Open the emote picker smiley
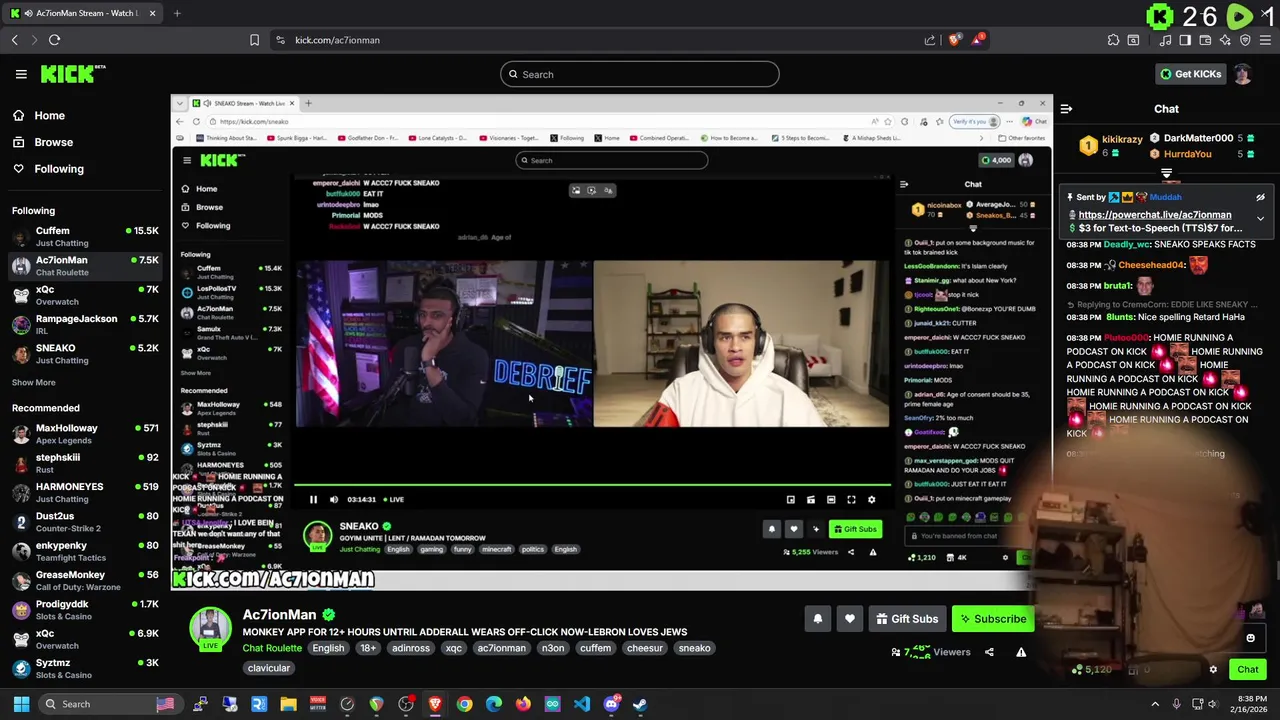The image size is (1280, 720). click(x=1250, y=638)
